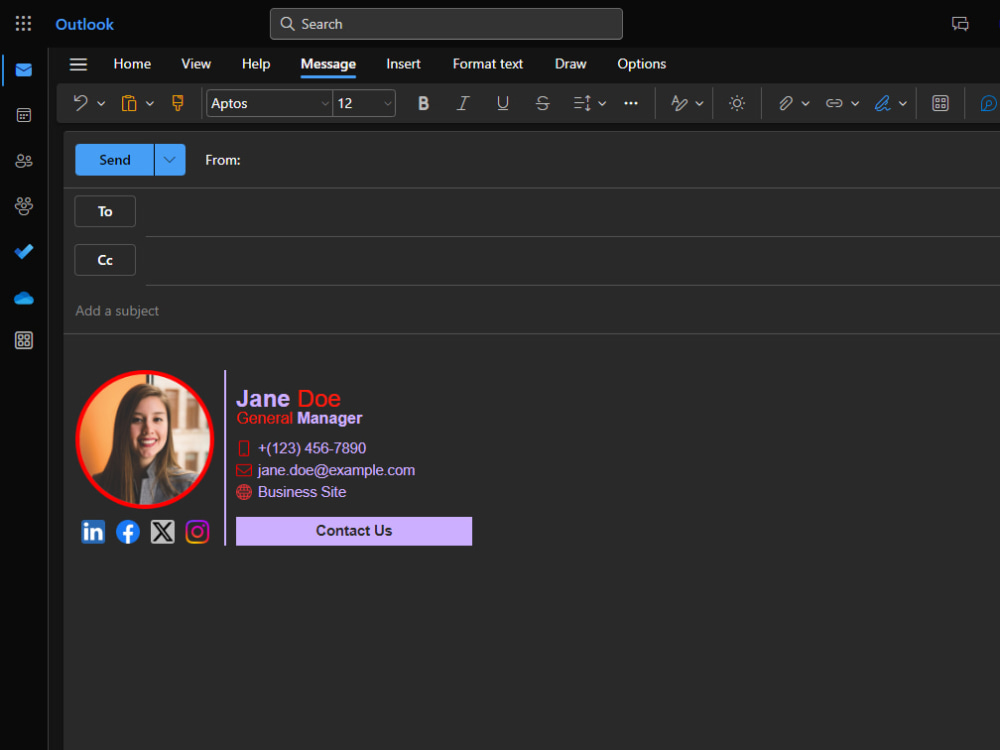Click the Signature pen icon

coord(883,103)
